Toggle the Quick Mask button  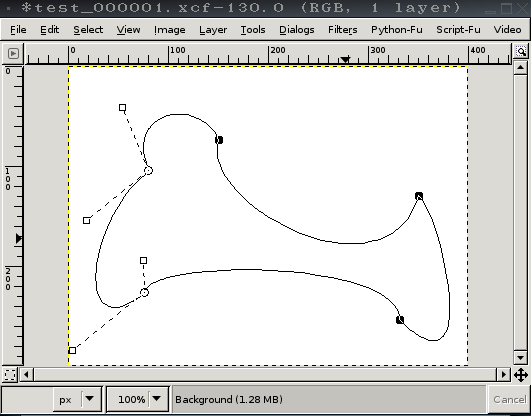10,375
